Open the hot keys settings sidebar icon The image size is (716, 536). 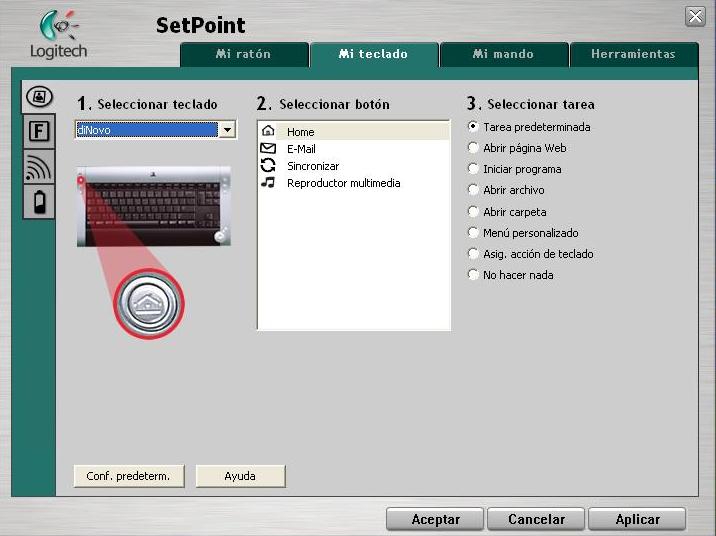[x=38, y=98]
